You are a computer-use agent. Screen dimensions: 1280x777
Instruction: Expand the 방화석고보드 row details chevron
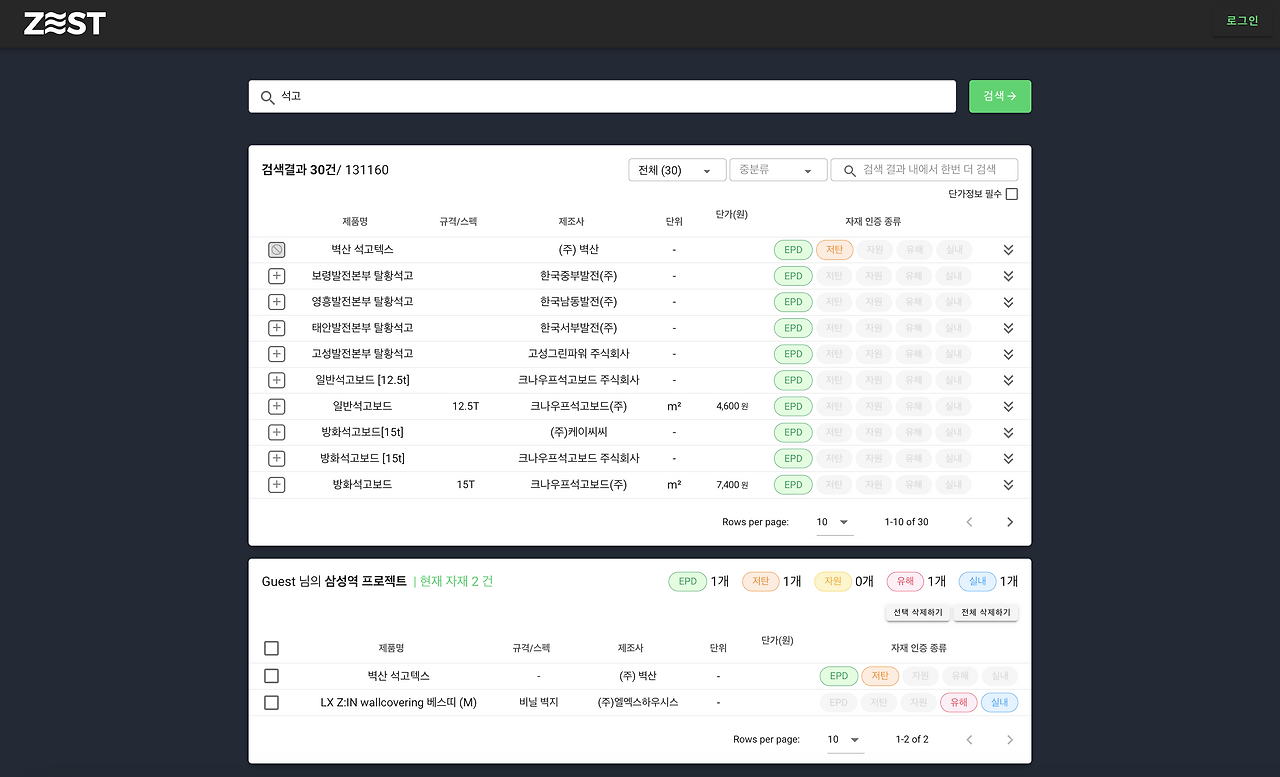[1008, 484]
